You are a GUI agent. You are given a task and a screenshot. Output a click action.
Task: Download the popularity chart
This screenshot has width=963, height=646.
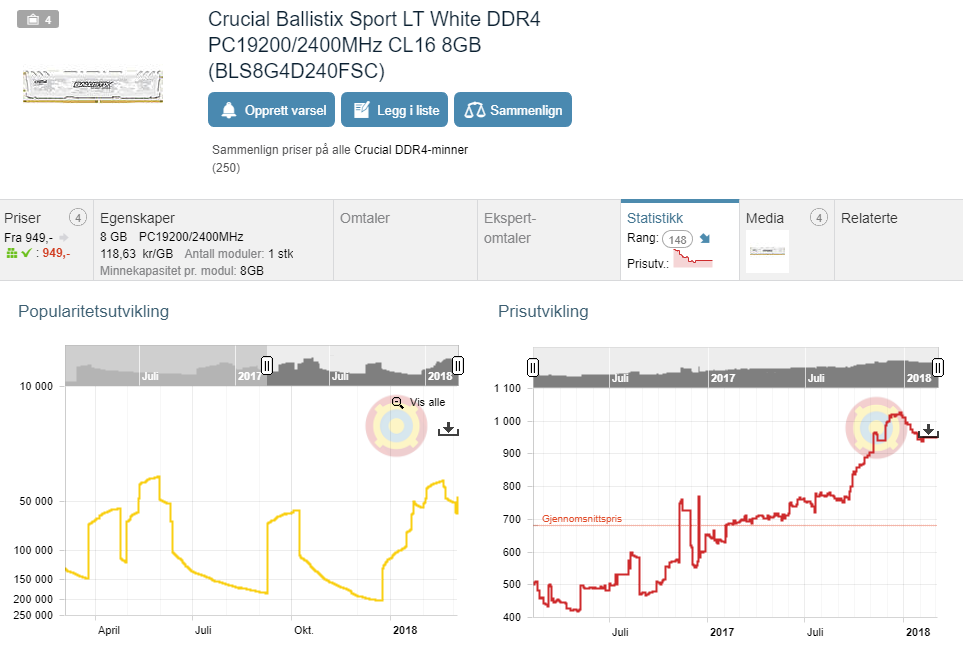(x=448, y=429)
